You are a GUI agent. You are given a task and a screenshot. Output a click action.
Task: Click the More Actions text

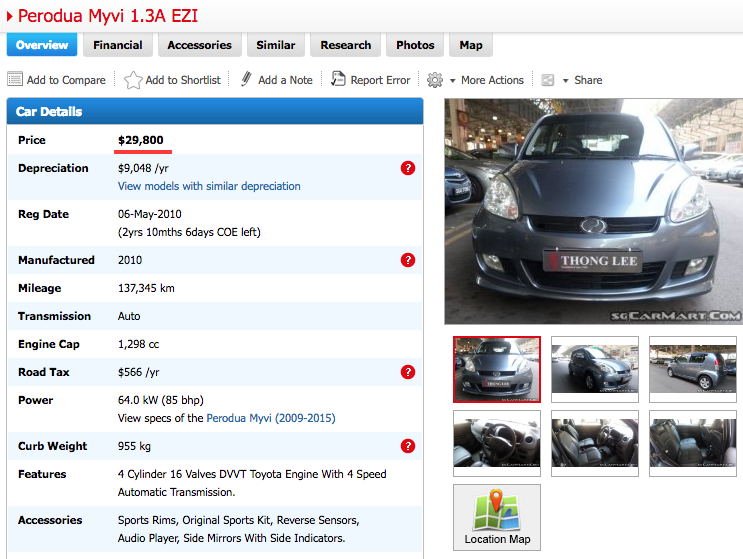(492, 80)
